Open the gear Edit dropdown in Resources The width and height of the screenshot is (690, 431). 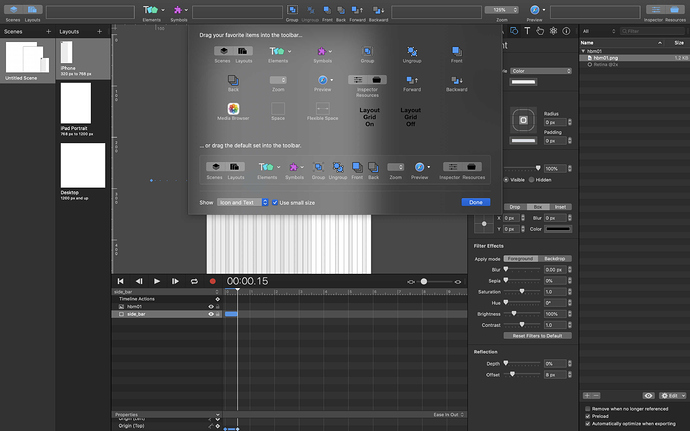pos(673,396)
